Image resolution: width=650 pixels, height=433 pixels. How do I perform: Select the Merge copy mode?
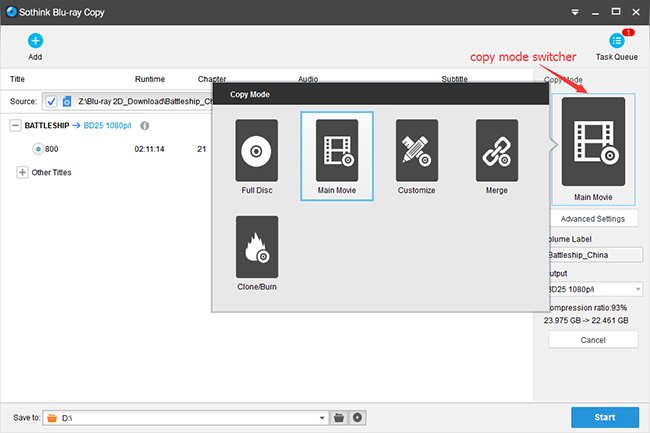pyautogui.click(x=497, y=157)
